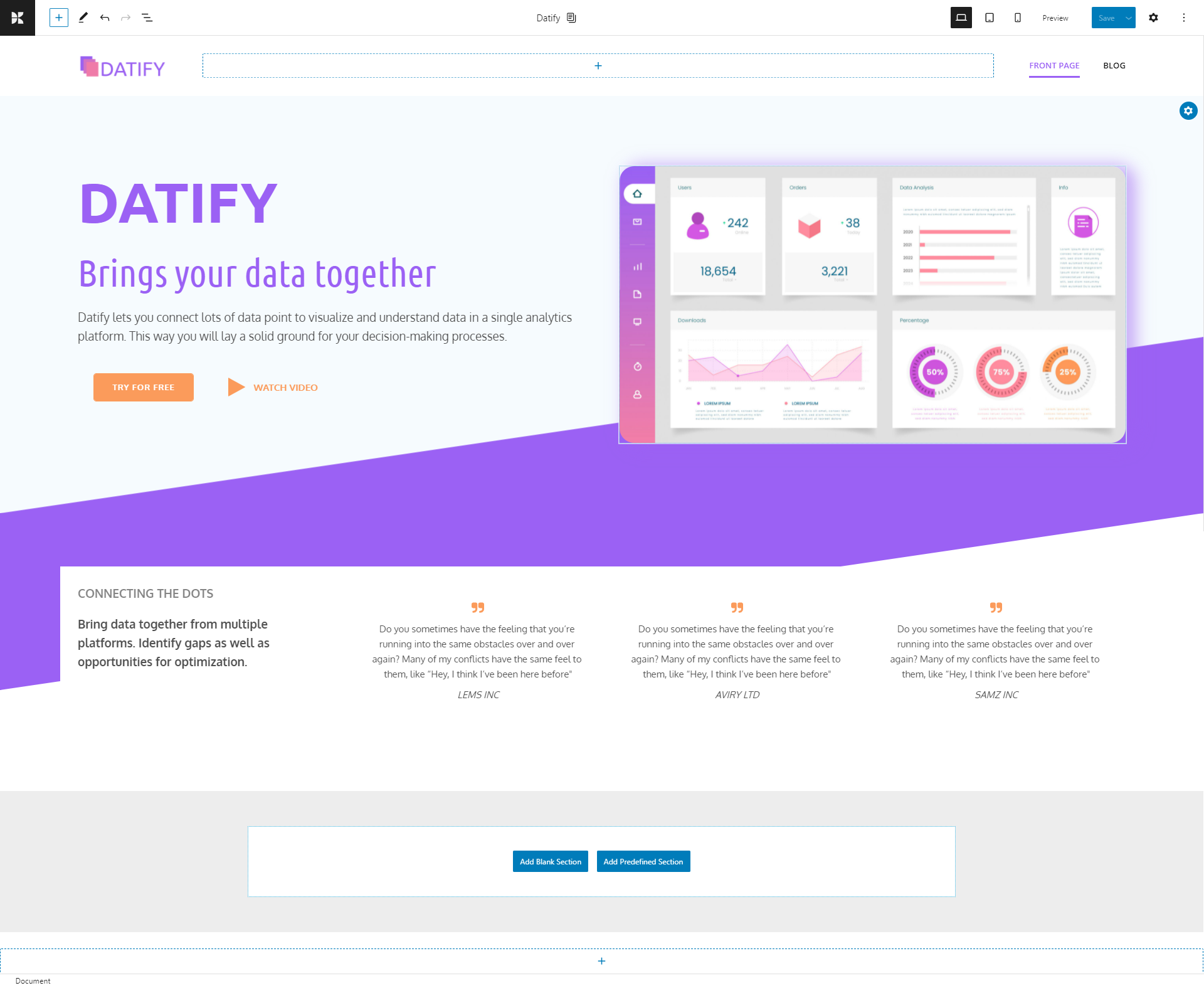Click the TRY FOR FREE button
This screenshot has width=1204, height=988.
(143, 387)
